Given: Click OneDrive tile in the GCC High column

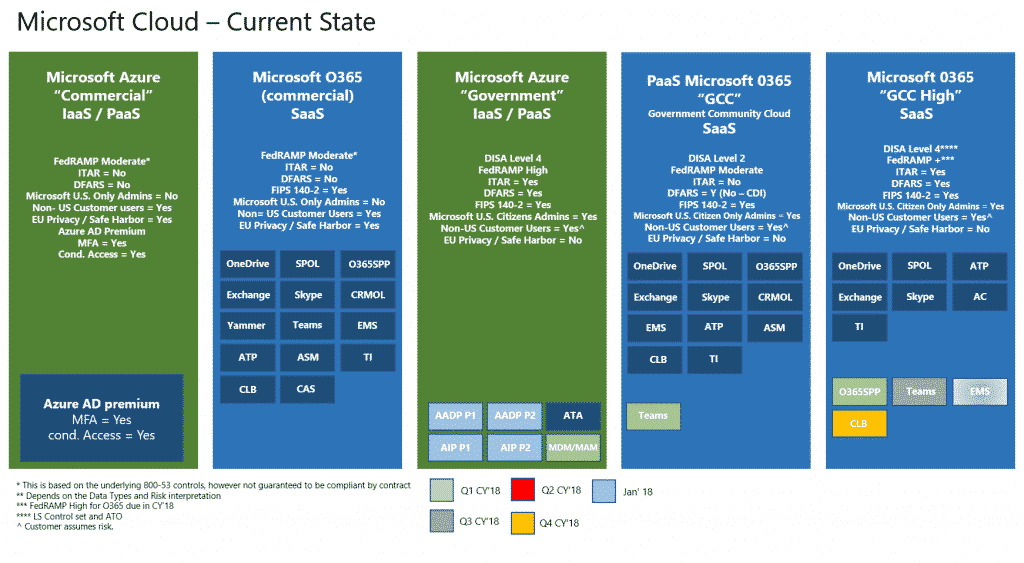Looking at the screenshot, I should 859,266.
